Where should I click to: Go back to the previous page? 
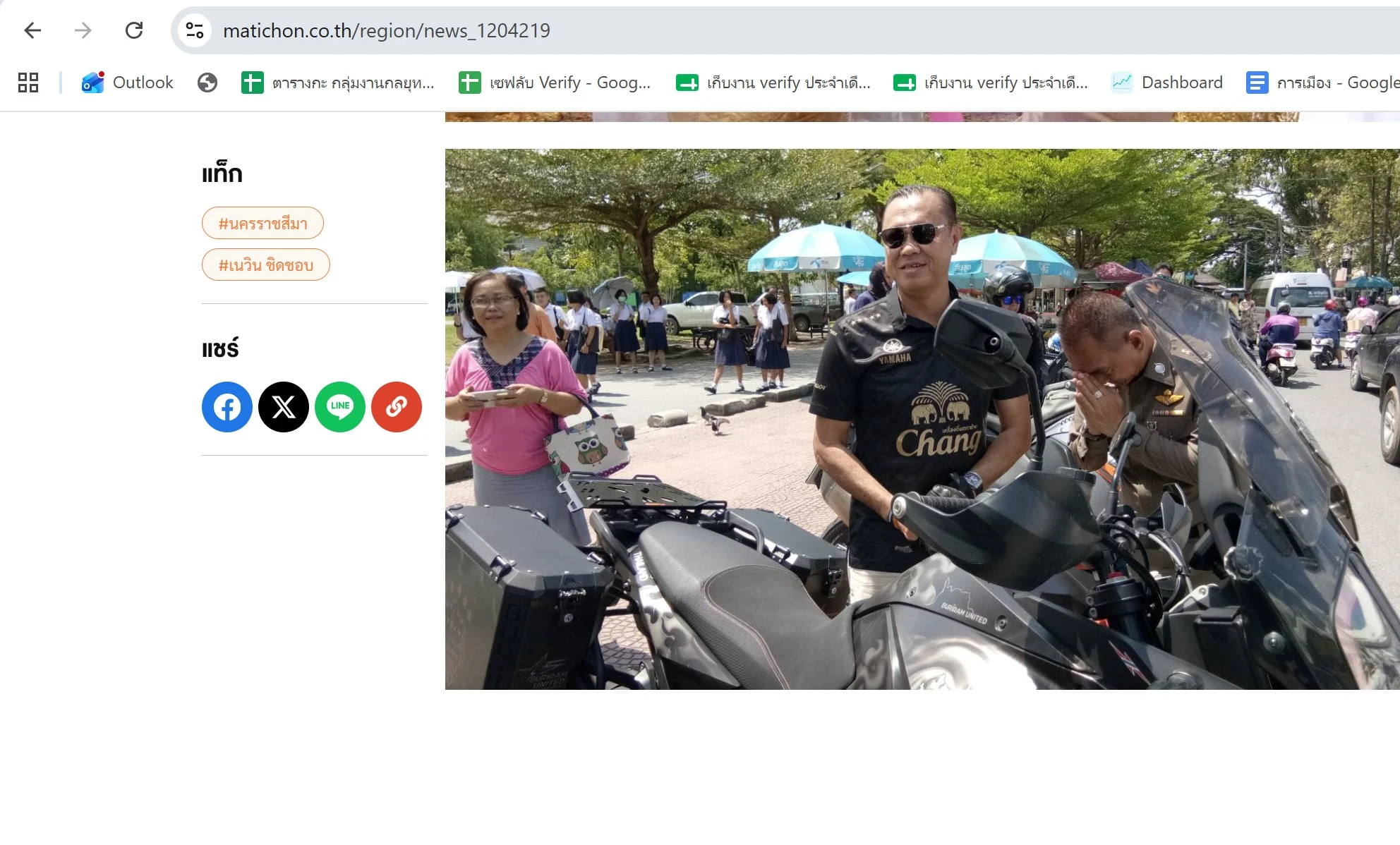(x=32, y=30)
